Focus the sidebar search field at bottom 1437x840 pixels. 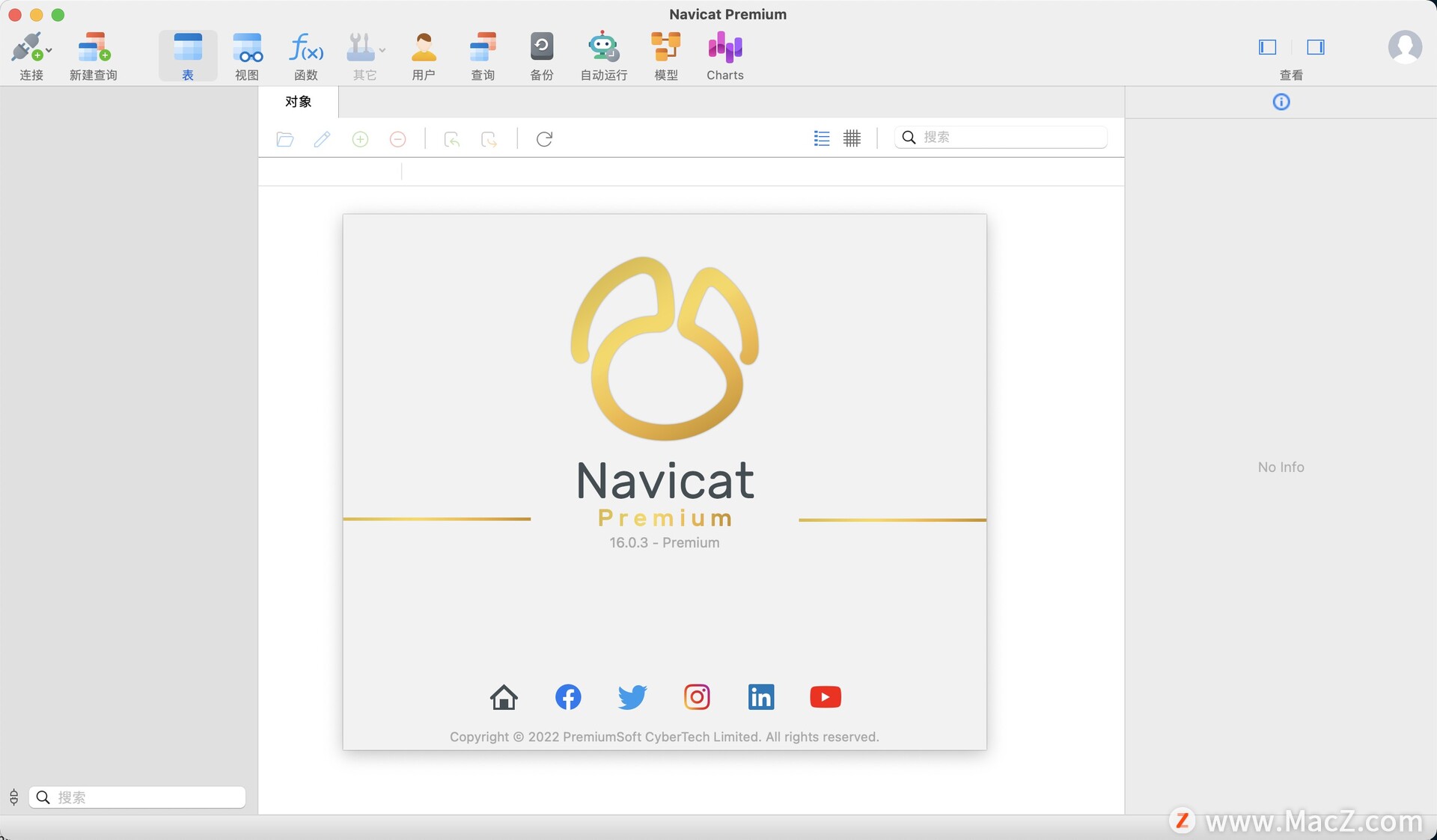[x=138, y=797]
